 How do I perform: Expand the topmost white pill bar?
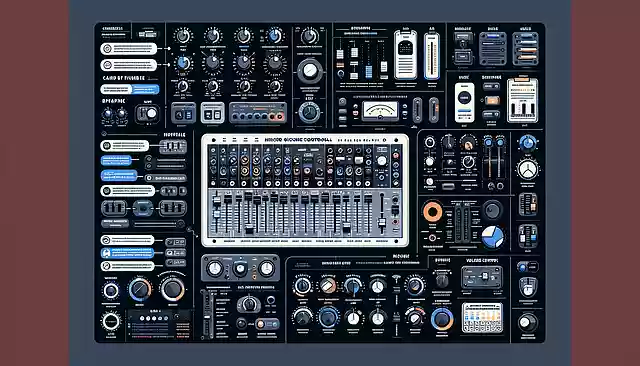(x=129, y=49)
